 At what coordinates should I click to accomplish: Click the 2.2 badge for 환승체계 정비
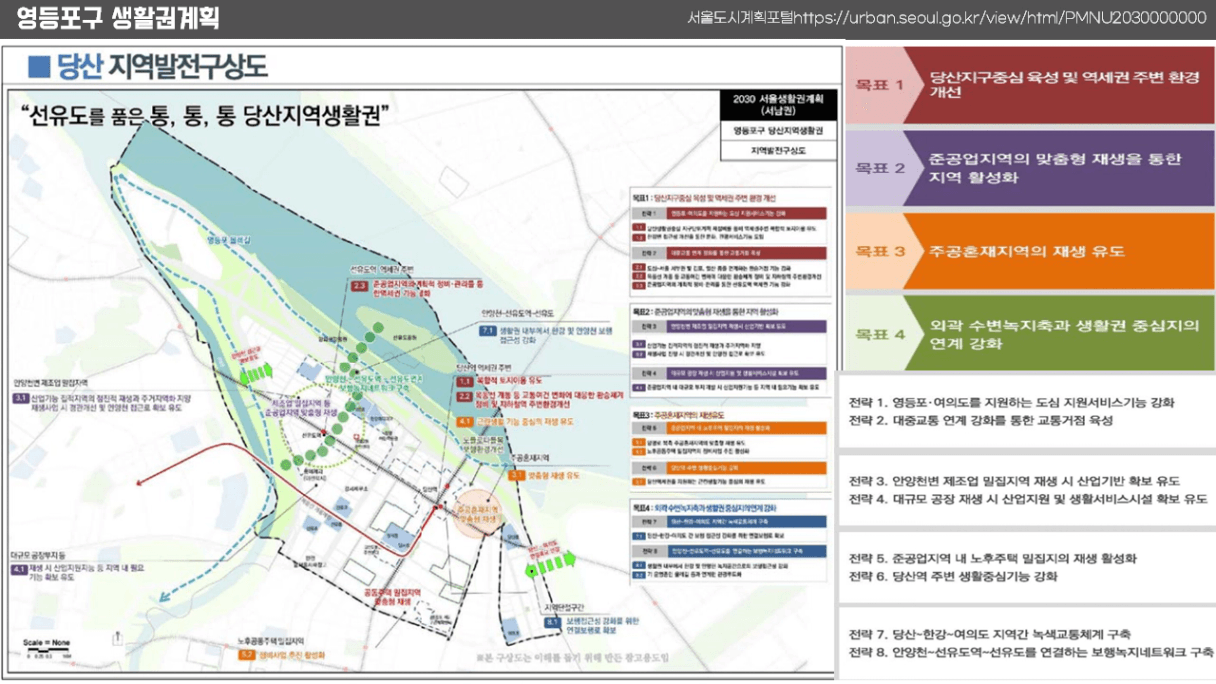[x=464, y=397]
